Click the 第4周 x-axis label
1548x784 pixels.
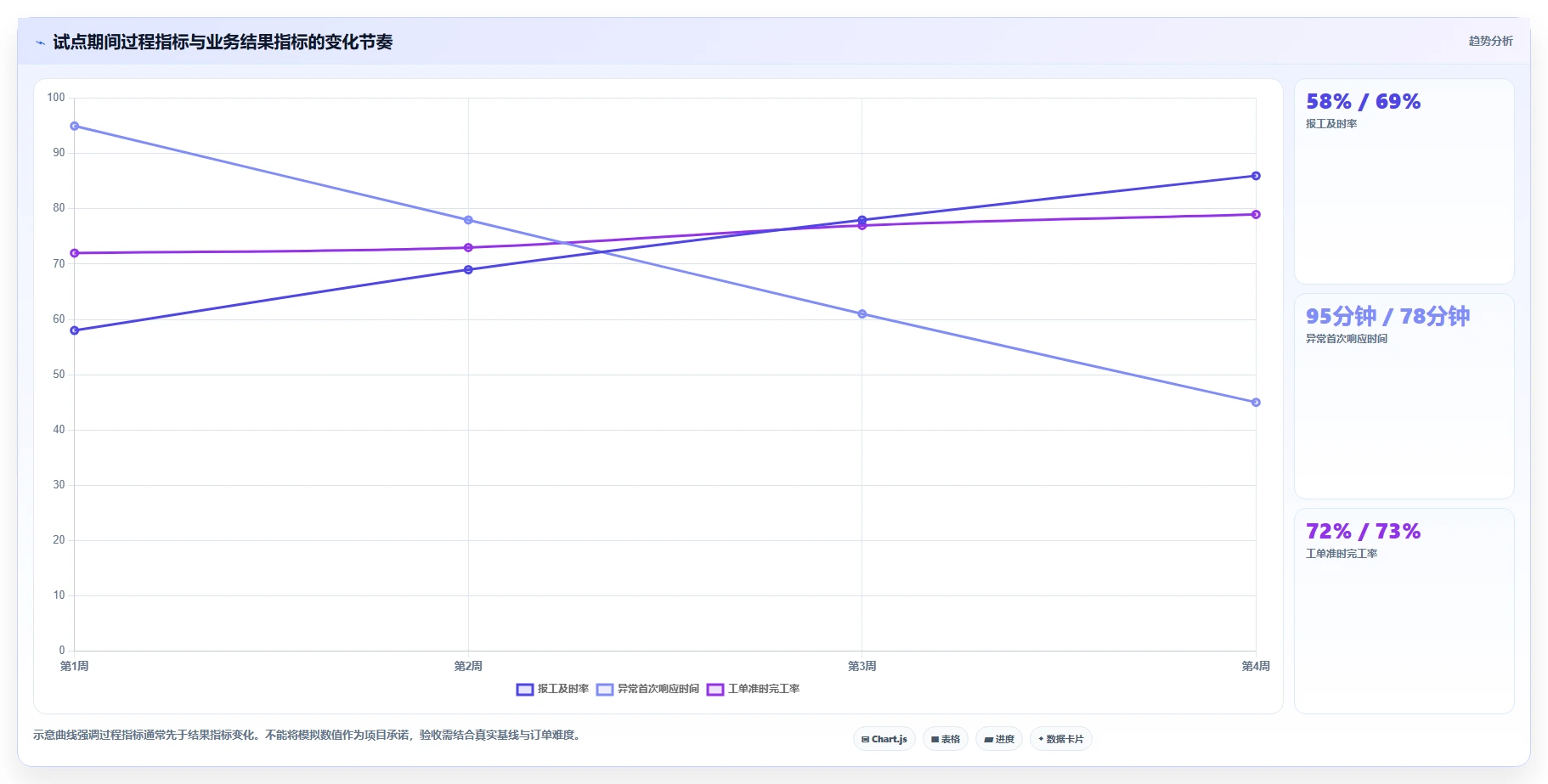click(1256, 666)
